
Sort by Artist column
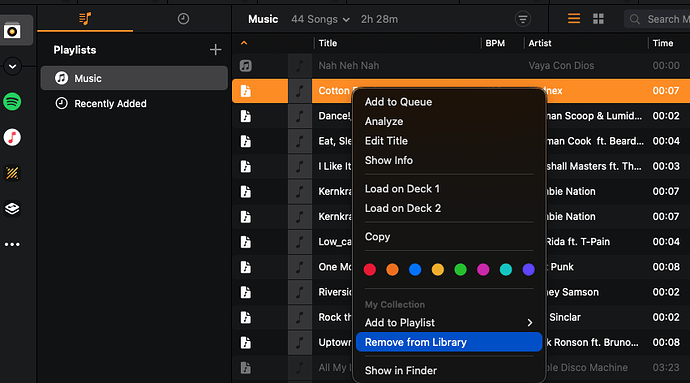pyautogui.click(x=540, y=43)
